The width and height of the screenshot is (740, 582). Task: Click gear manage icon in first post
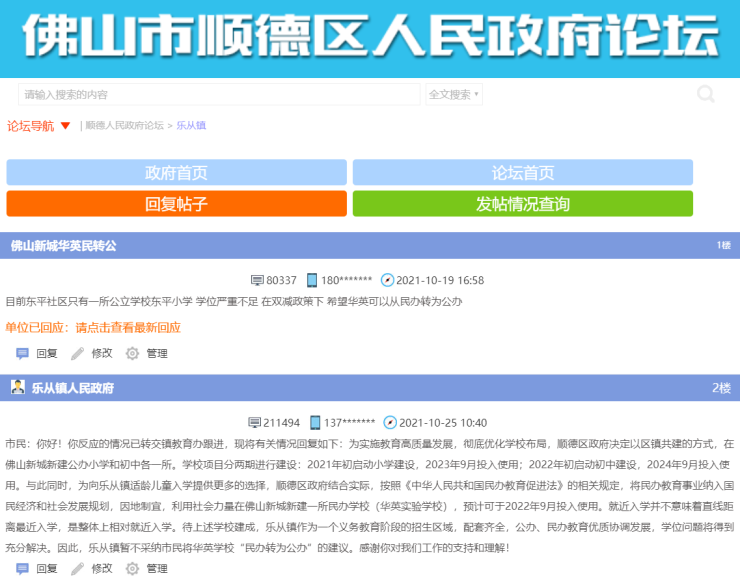point(132,353)
